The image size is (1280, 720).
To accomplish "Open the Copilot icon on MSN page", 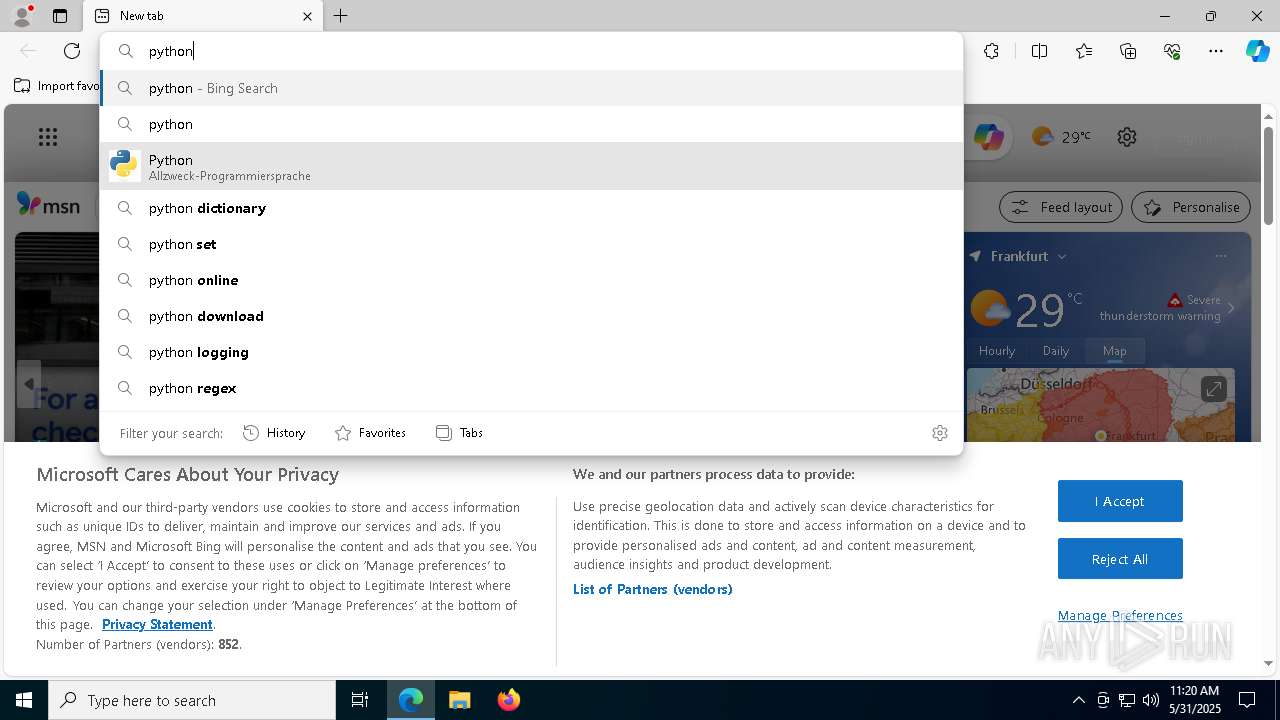I will (989, 137).
